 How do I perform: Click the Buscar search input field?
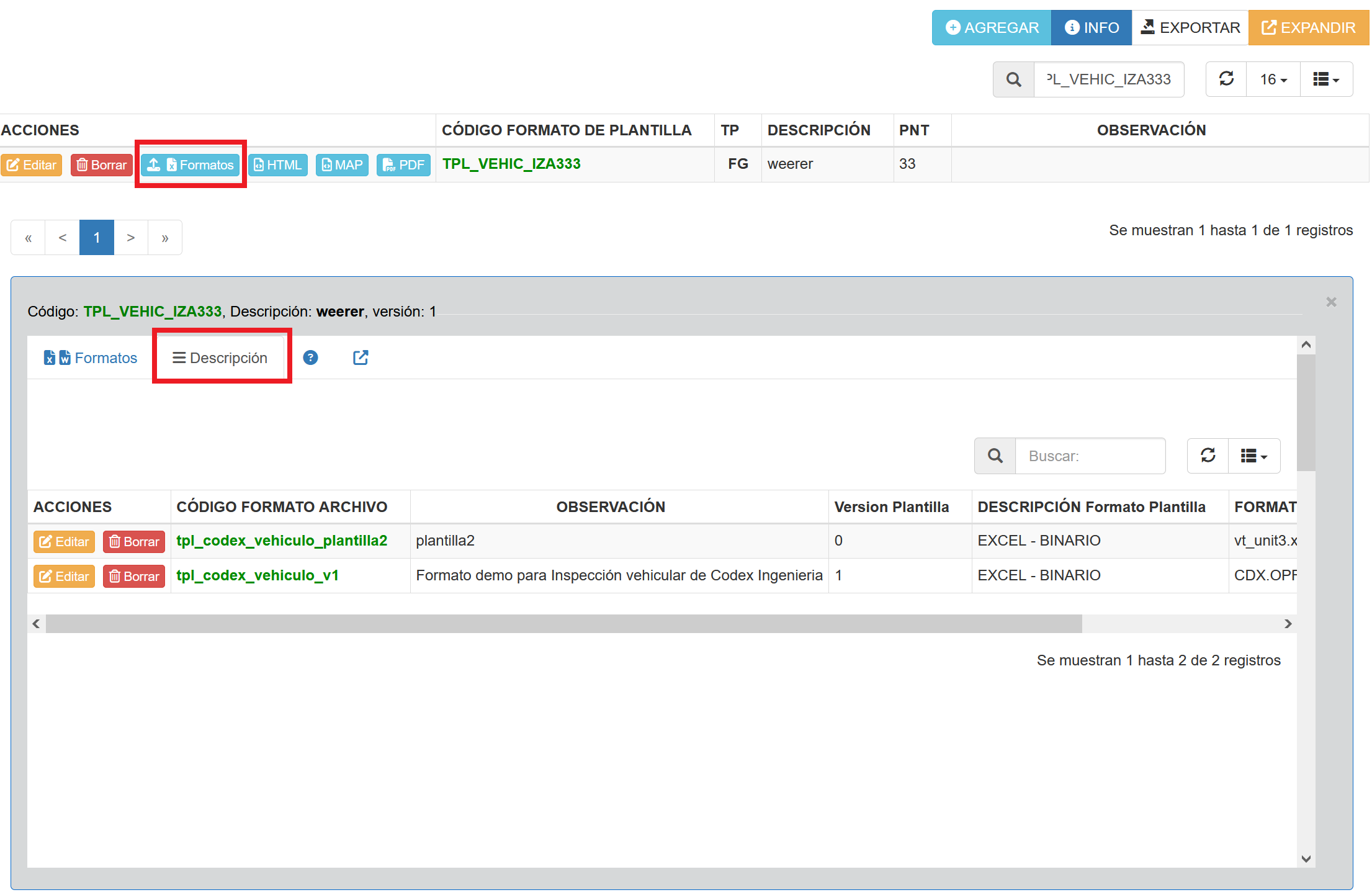pyautogui.click(x=1089, y=456)
